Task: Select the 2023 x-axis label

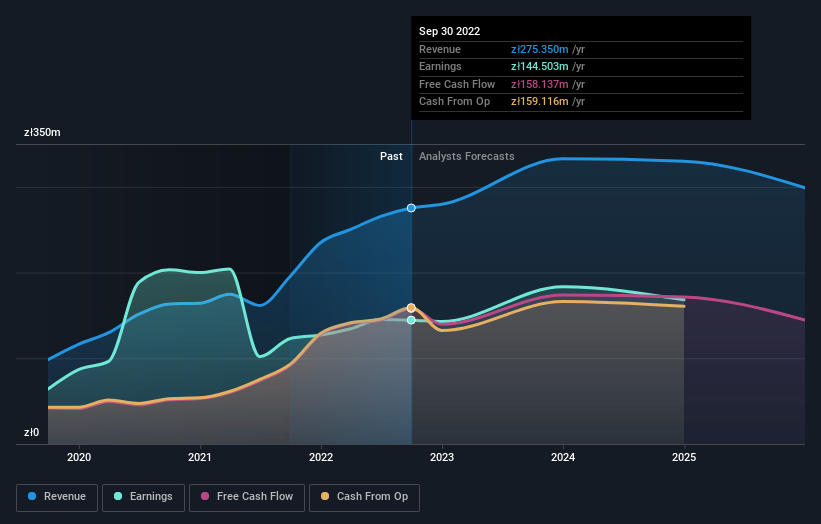Action: pyautogui.click(x=442, y=458)
